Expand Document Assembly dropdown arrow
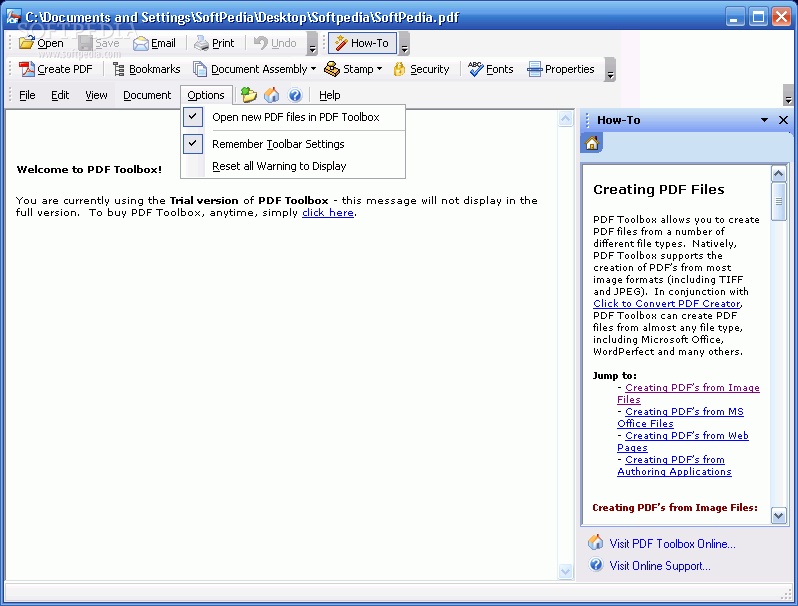 pos(314,69)
